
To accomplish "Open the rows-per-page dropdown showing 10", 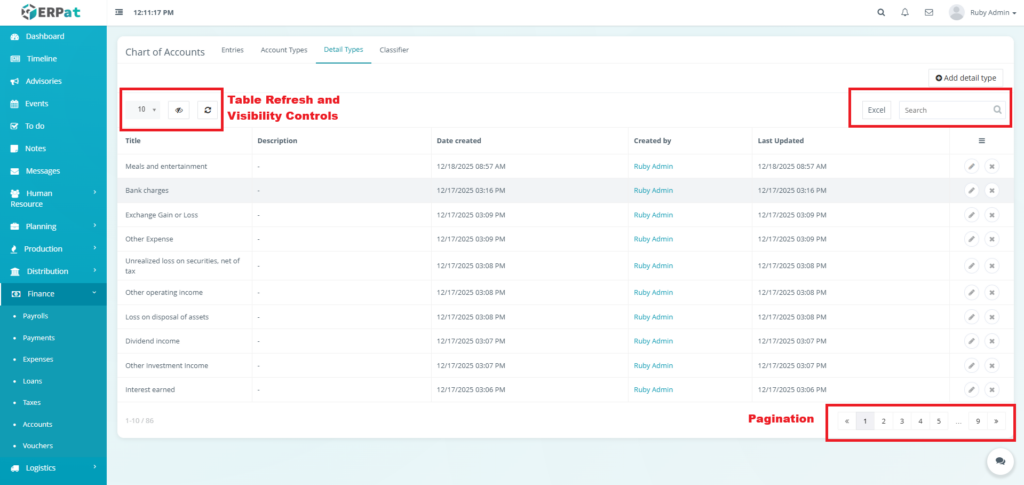I will pyautogui.click(x=146, y=110).
